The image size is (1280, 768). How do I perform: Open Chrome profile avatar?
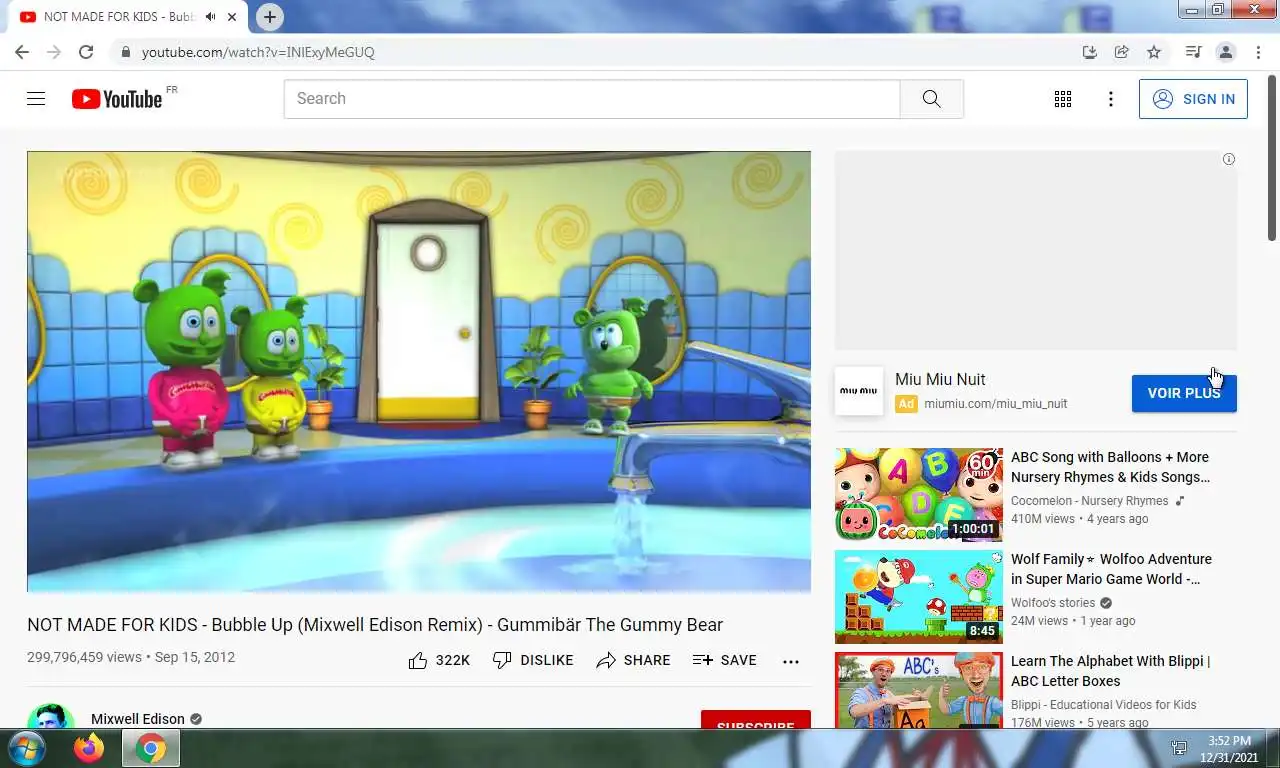pyautogui.click(x=1226, y=52)
